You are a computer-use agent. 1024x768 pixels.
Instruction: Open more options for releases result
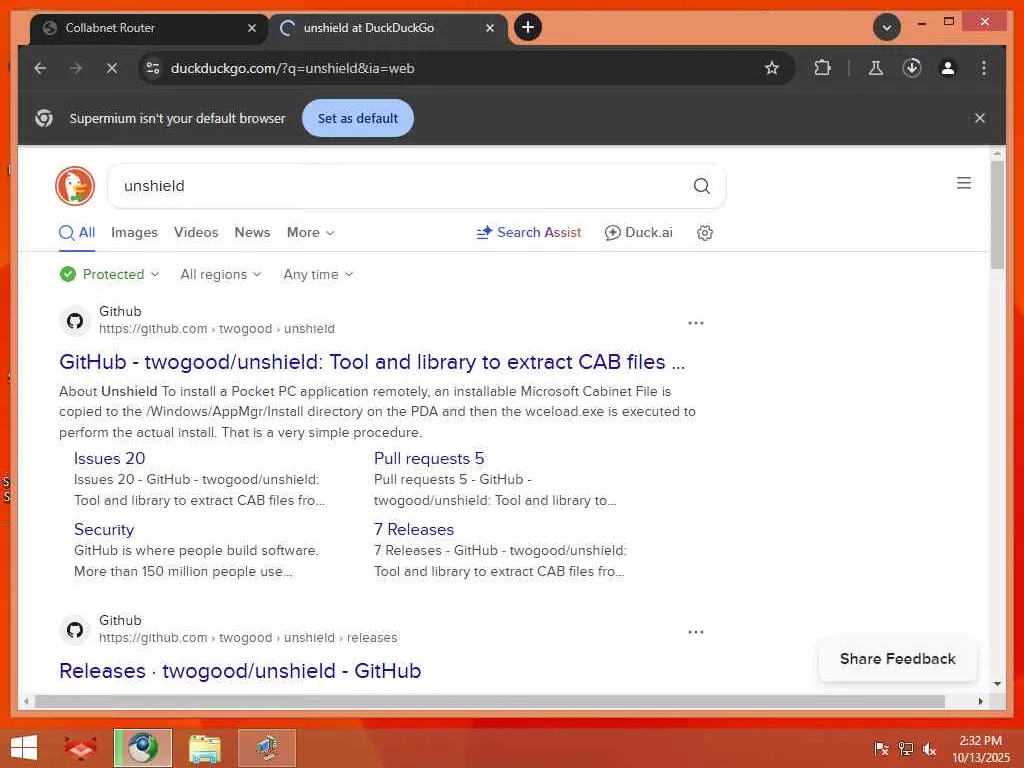(x=696, y=632)
